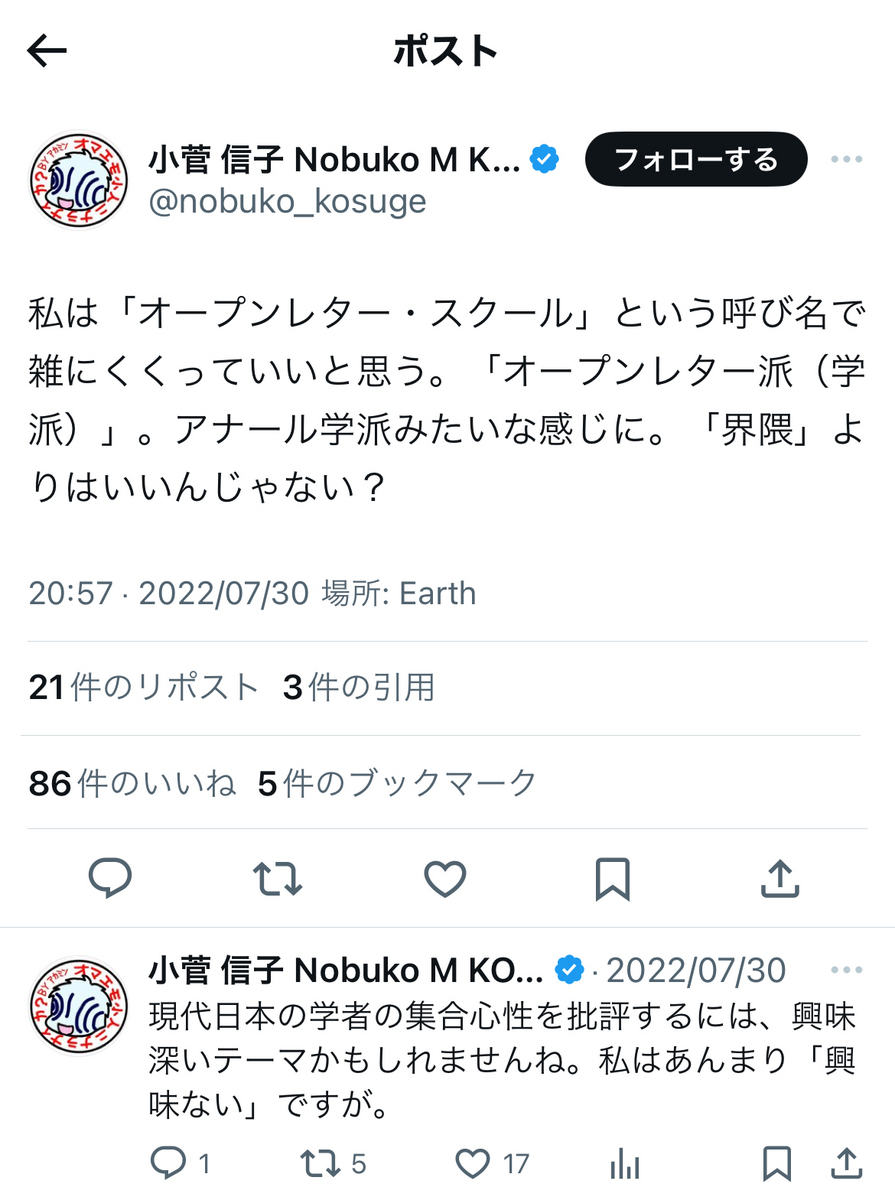Screen dimensions: 895x1200
Task: Bookmark the main post
Action: pos(612,879)
